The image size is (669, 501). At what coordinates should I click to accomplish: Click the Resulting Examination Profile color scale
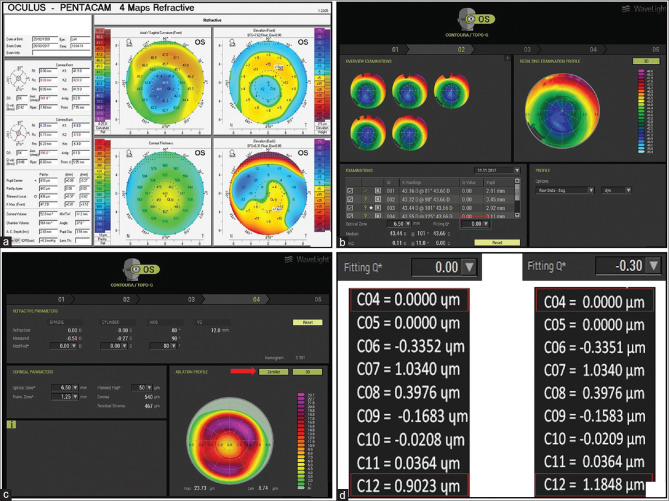[641, 111]
